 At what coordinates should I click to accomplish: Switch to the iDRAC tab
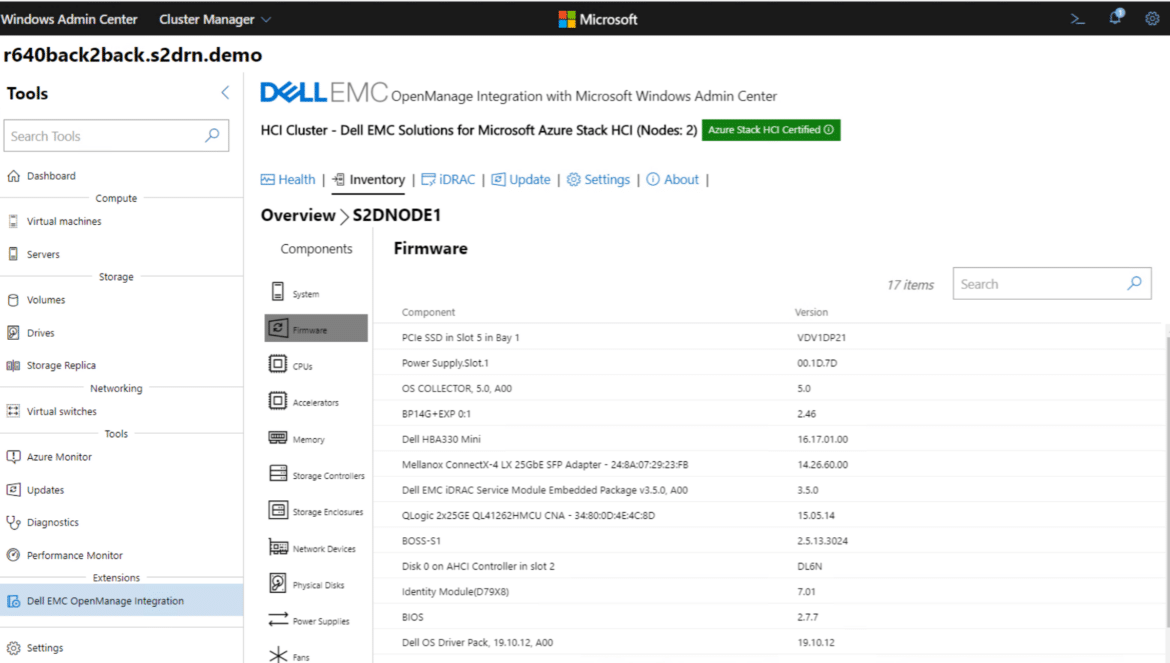tap(448, 180)
